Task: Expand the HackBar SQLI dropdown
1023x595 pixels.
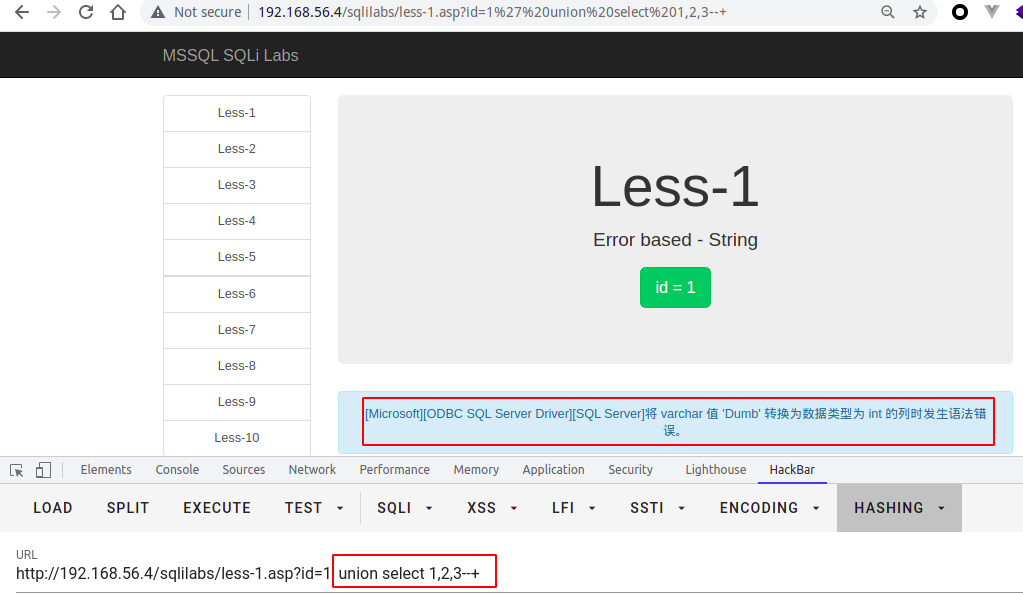Action: pyautogui.click(x=405, y=508)
